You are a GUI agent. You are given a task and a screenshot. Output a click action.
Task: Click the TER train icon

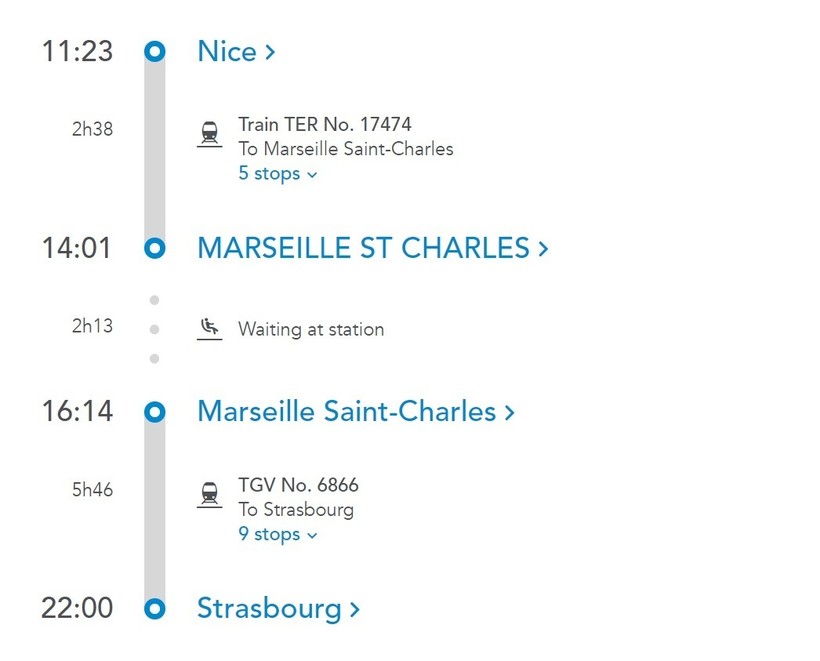pyautogui.click(x=210, y=134)
